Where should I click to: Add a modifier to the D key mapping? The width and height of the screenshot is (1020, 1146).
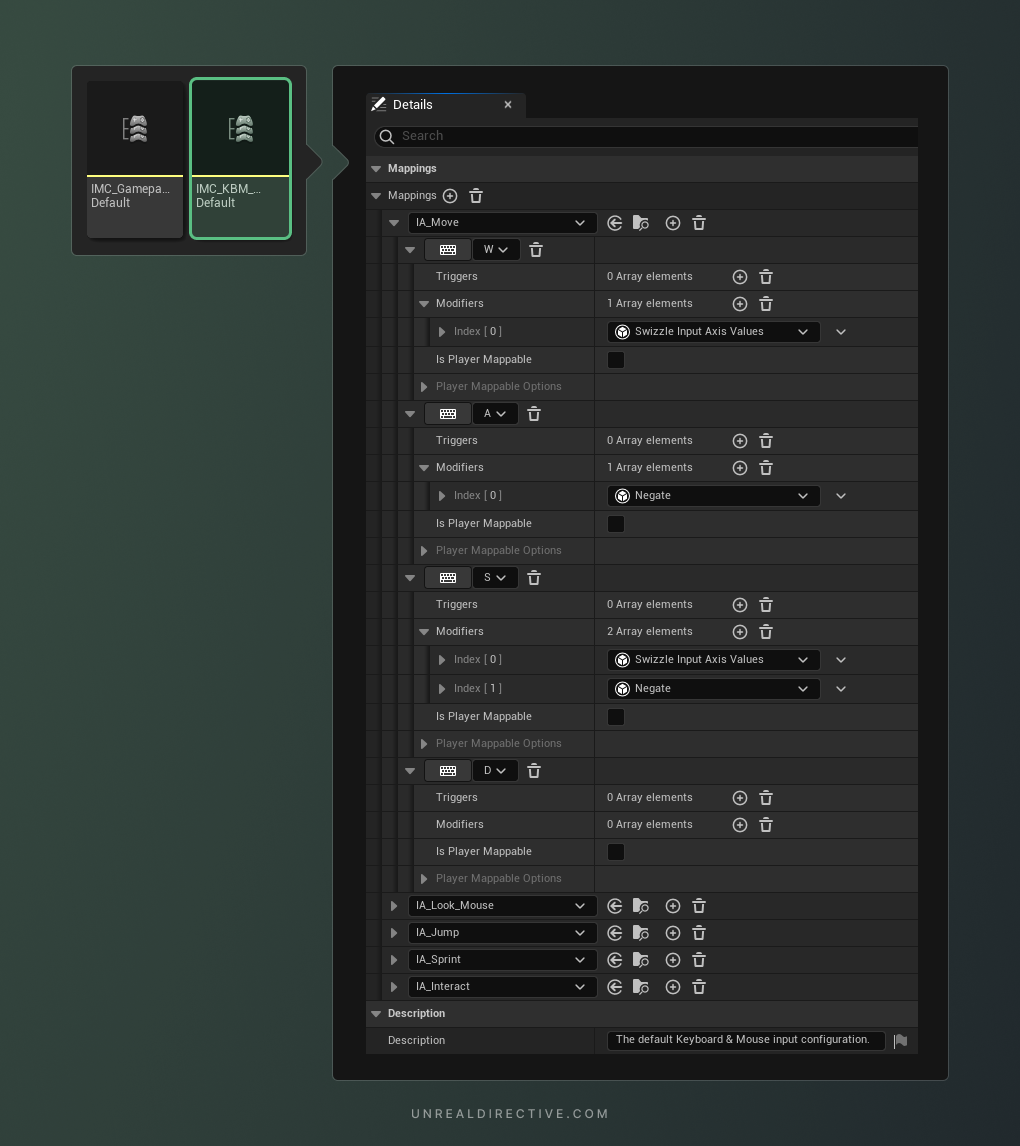(740, 825)
